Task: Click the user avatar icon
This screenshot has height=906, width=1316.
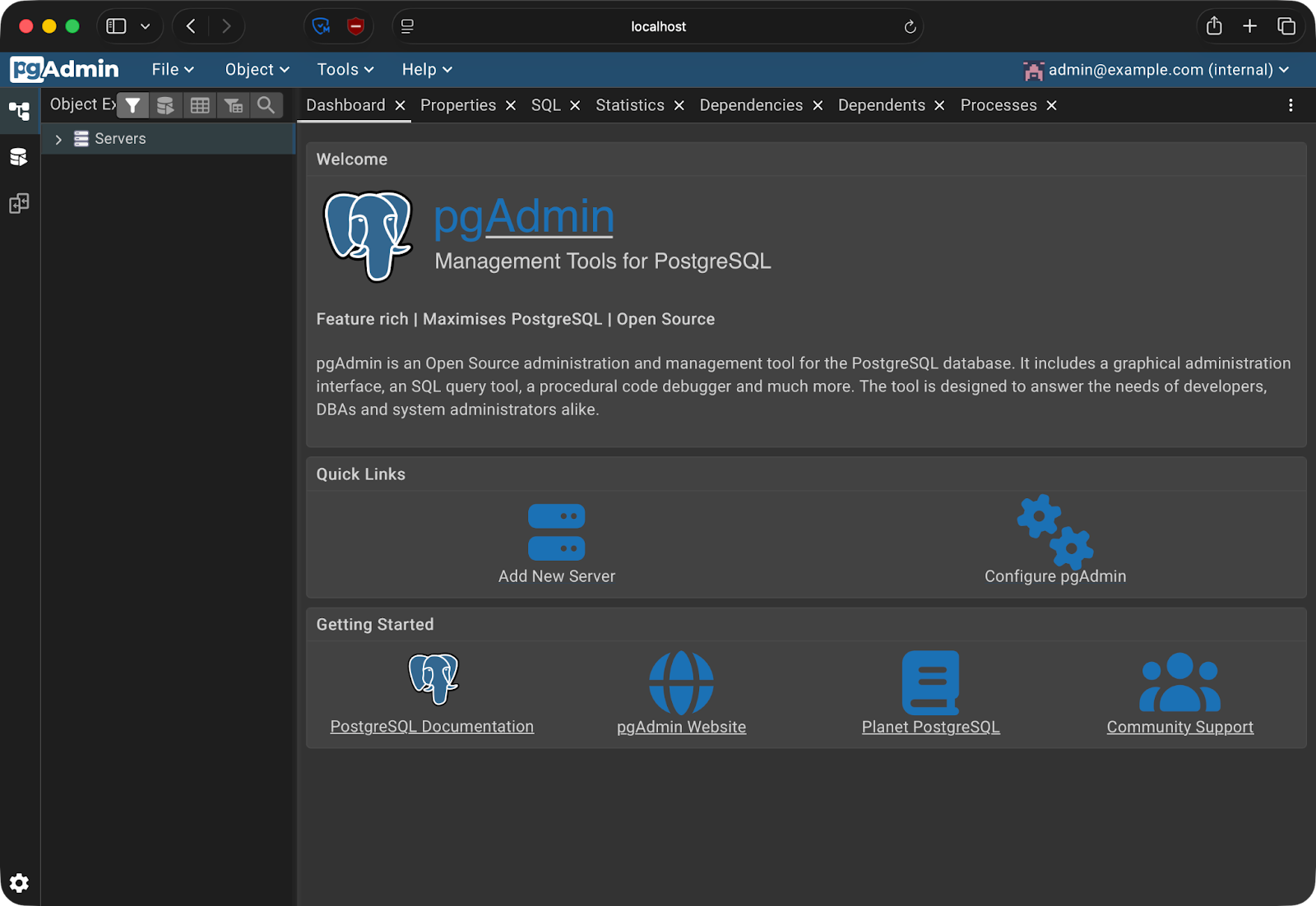Action: (x=1033, y=71)
